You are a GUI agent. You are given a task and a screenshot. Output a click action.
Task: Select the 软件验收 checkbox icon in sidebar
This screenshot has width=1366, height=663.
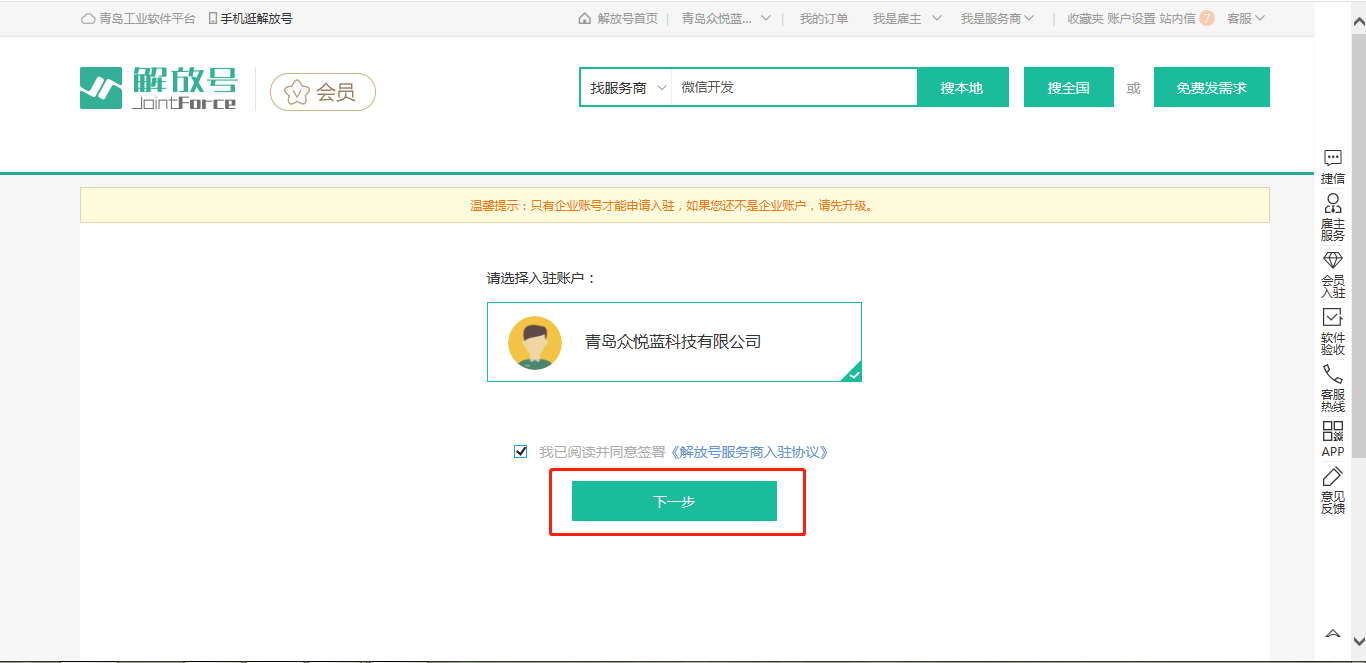pos(1332,317)
